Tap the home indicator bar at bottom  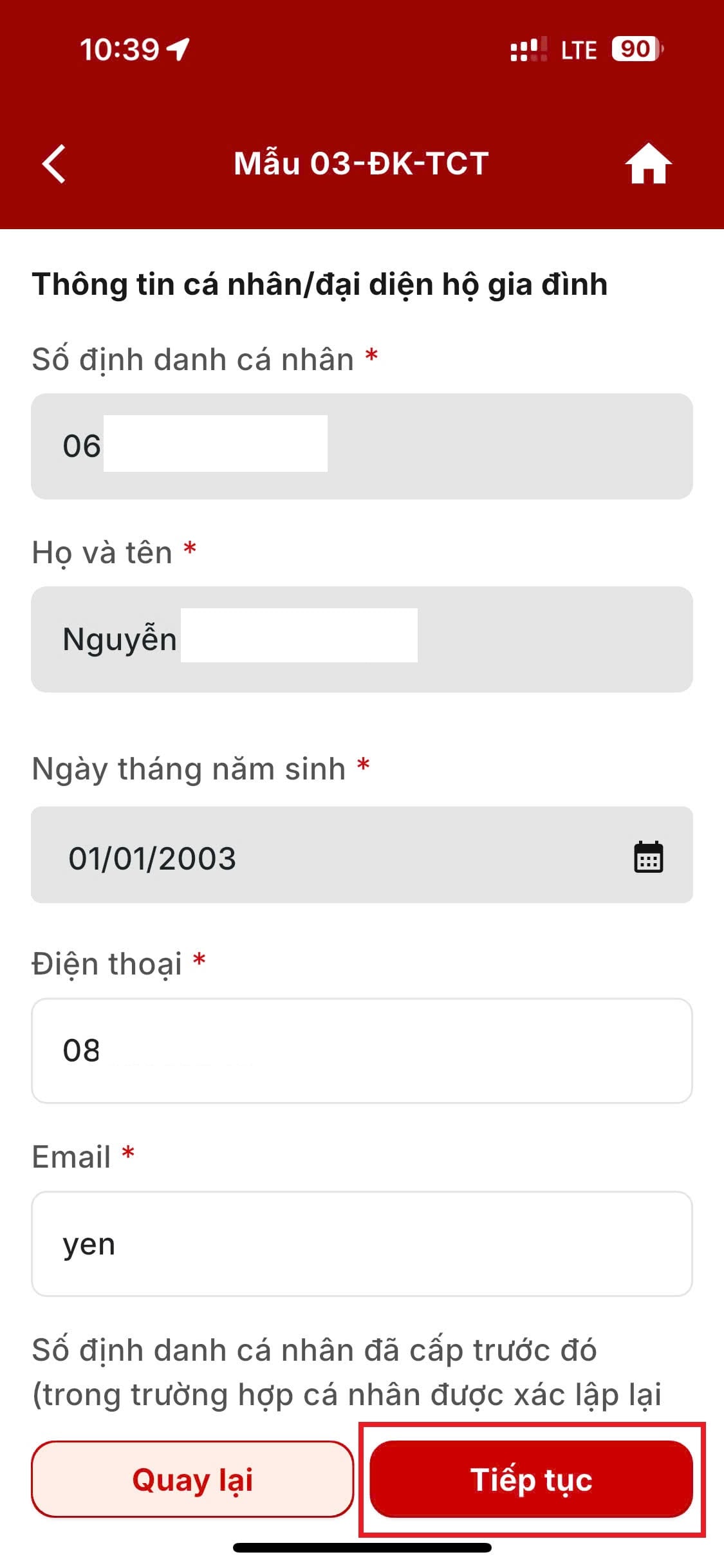tap(362, 1547)
